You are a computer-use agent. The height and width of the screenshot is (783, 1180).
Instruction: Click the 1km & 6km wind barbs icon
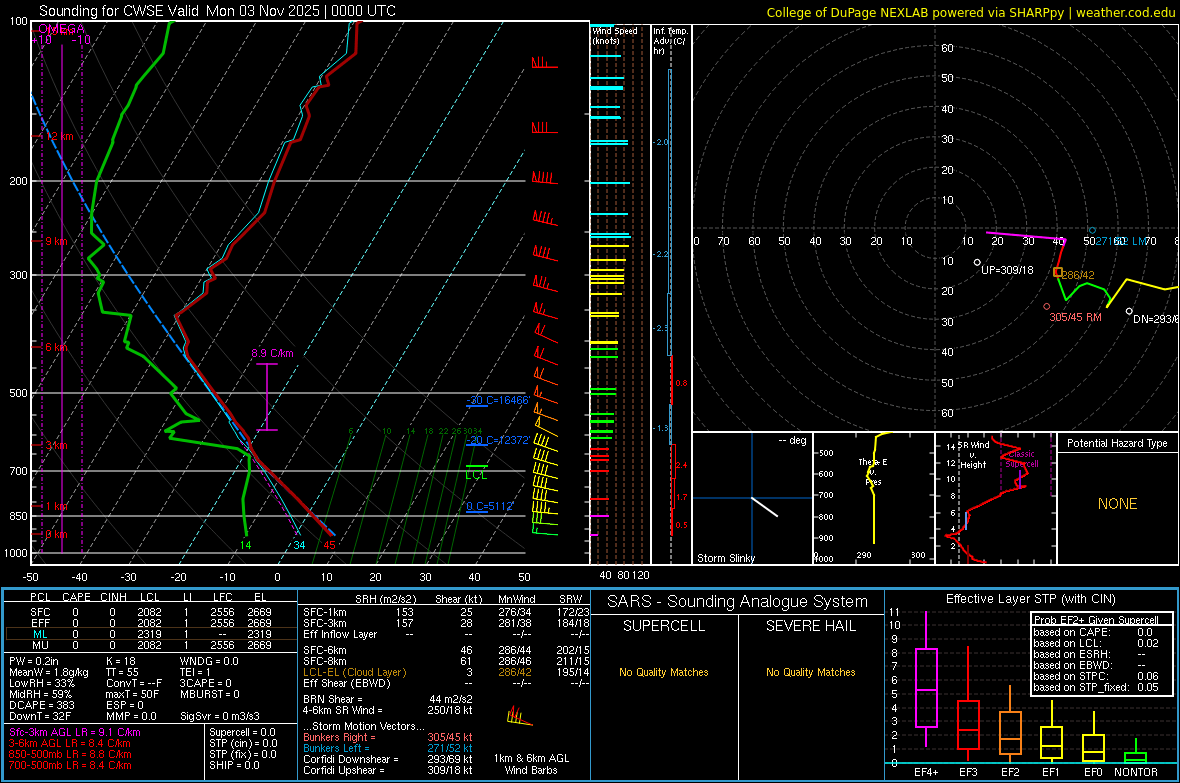(x=519, y=716)
